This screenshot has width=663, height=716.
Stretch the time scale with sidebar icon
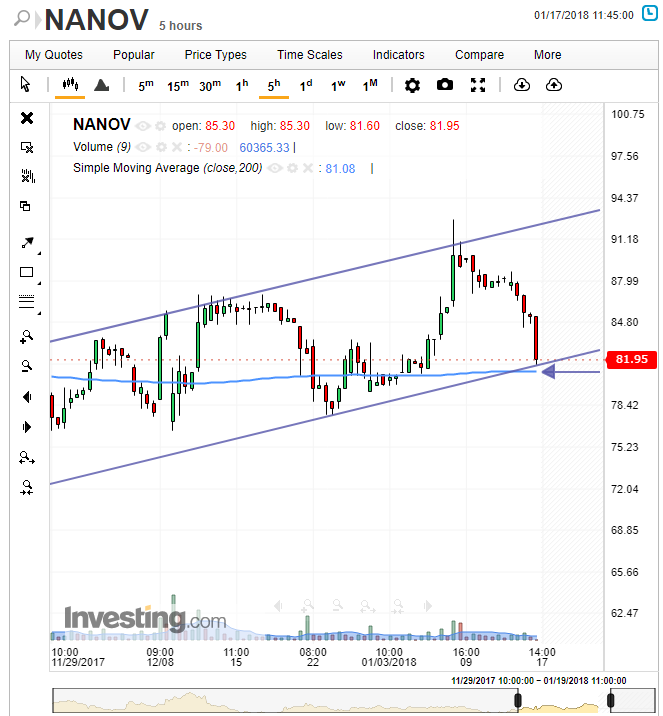27,458
